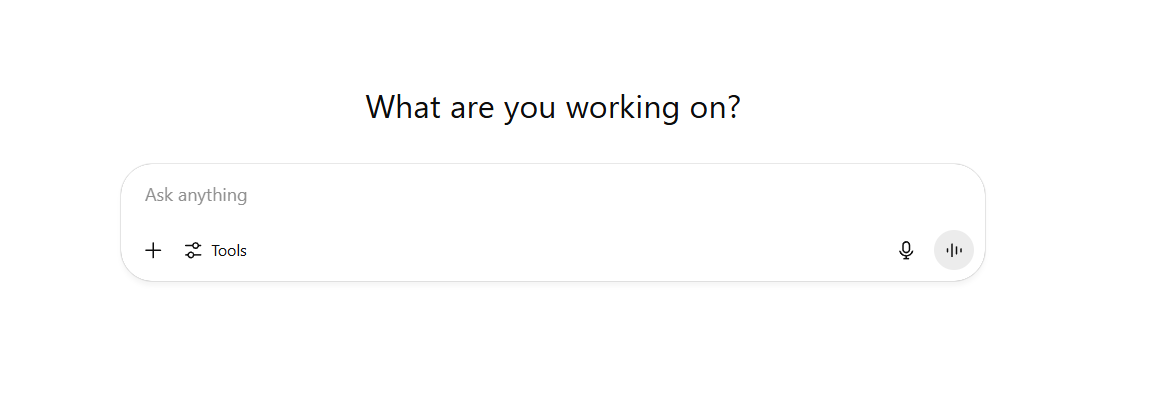Focus the Ask anything input field
1154x419 pixels.
(x=553, y=195)
